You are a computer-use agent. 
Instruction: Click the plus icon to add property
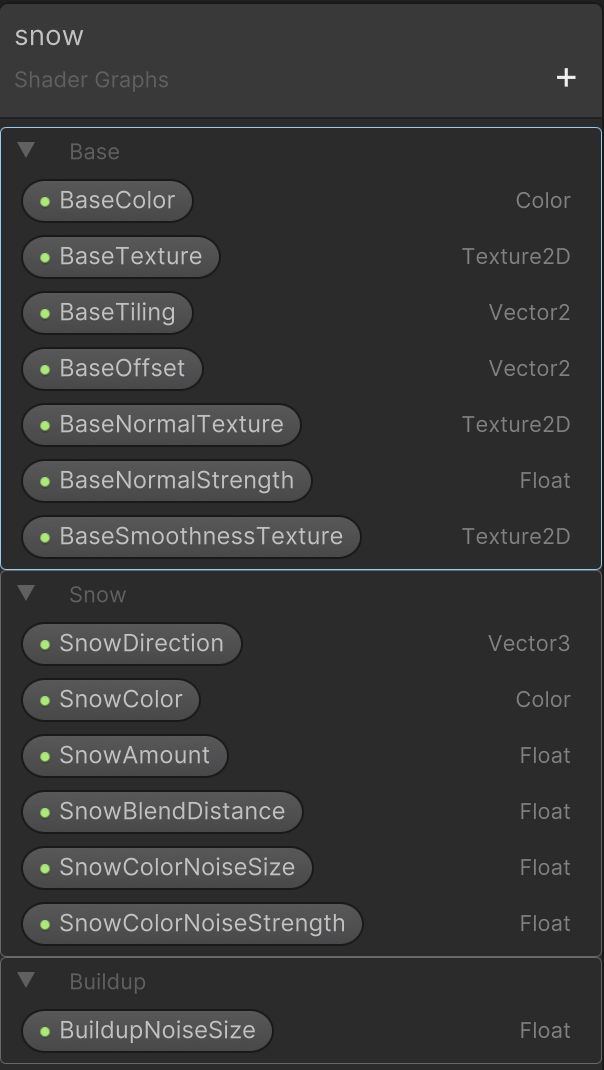566,78
